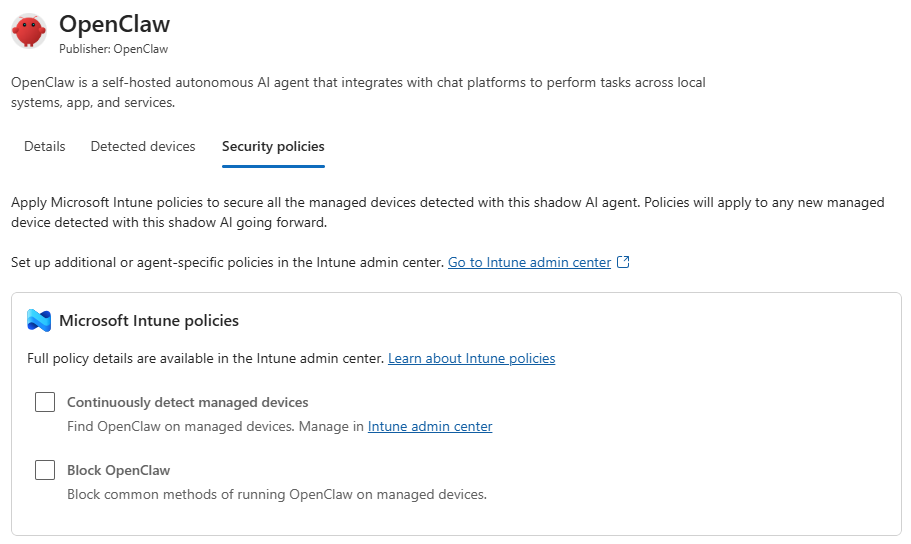Screen dimensions: 911x544
Task: Click the 'self-hosted autonomous AI agent' description
Action: point(358,92)
